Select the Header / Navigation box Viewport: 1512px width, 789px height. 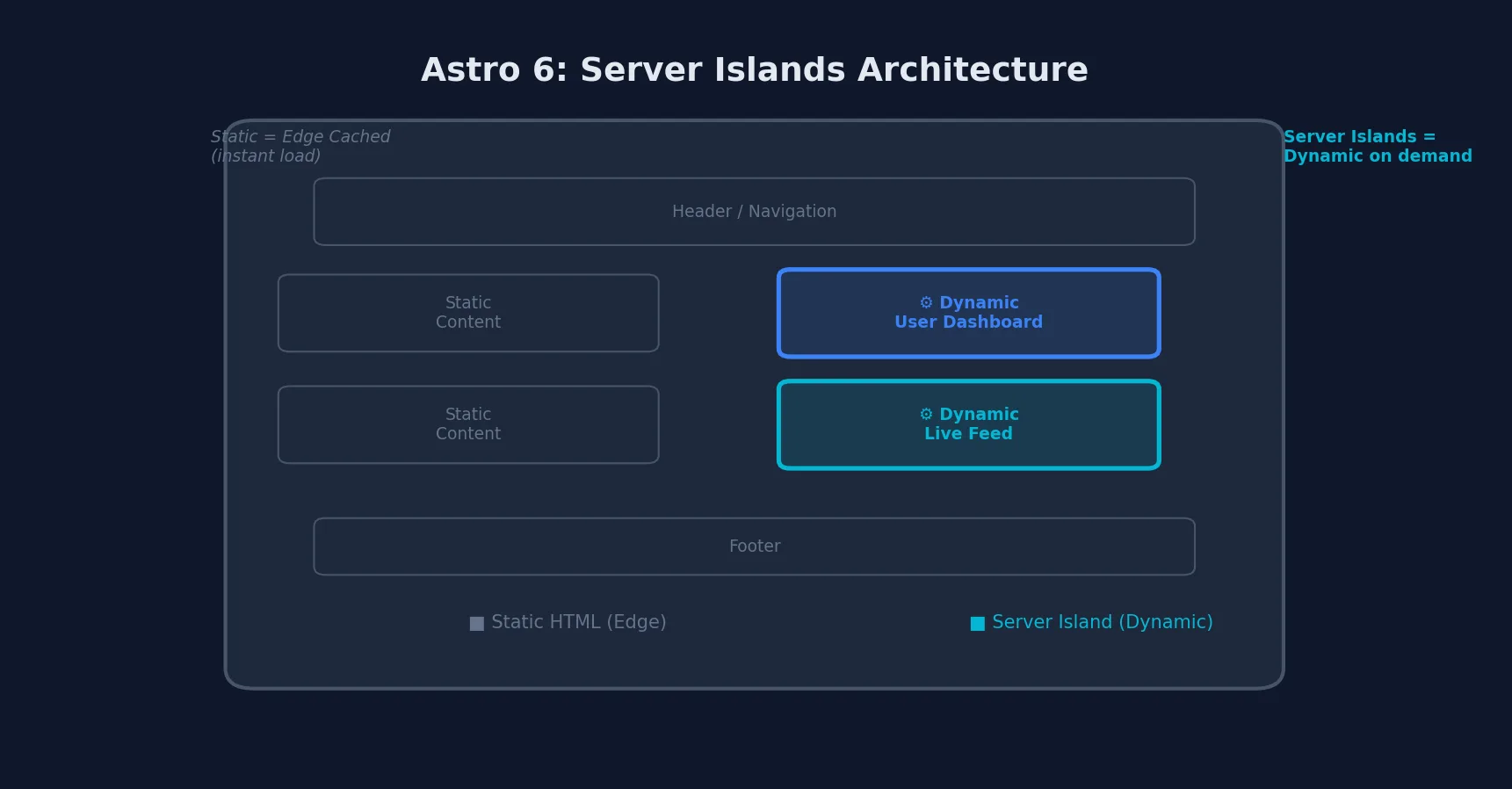click(x=755, y=212)
